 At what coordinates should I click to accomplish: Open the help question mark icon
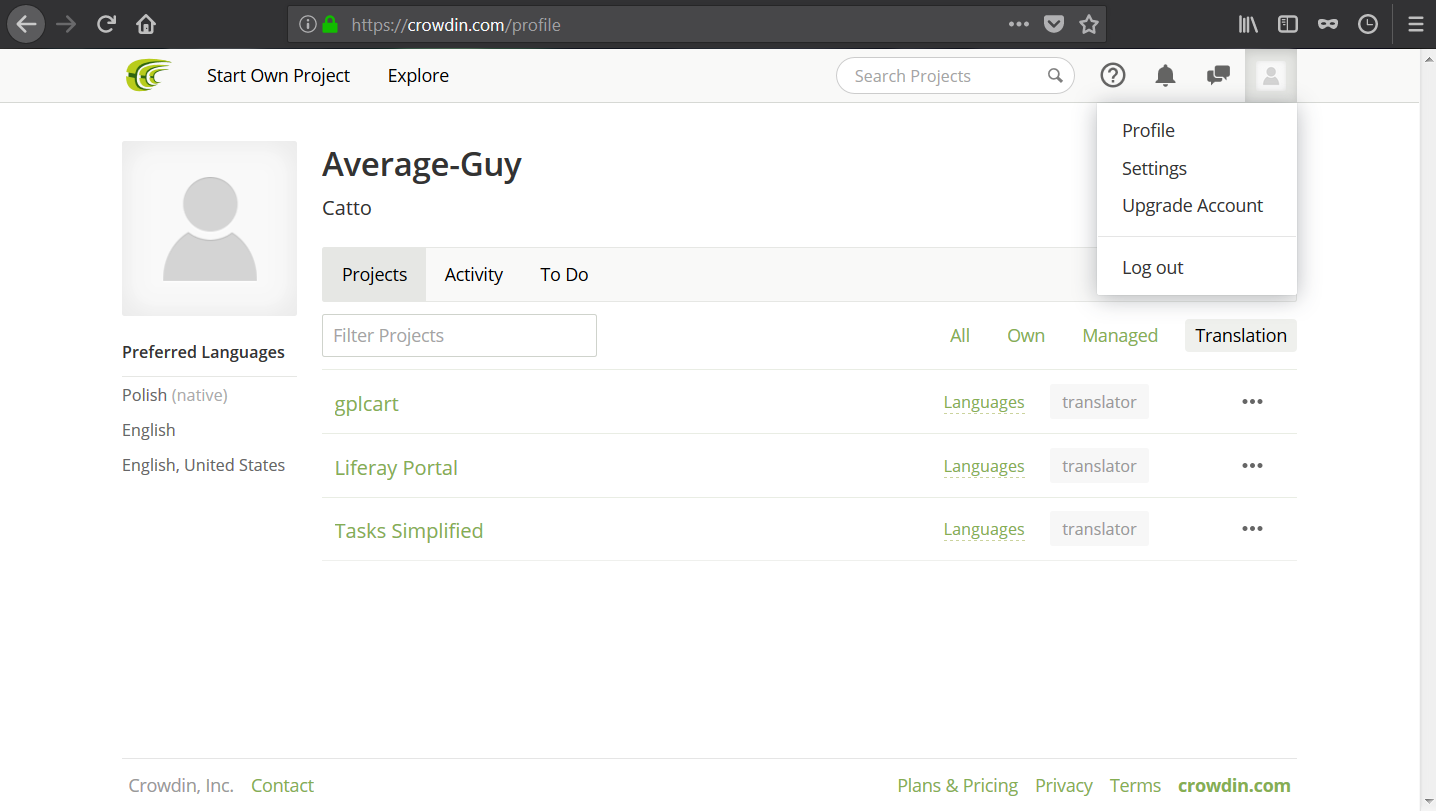coord(1113,75)
